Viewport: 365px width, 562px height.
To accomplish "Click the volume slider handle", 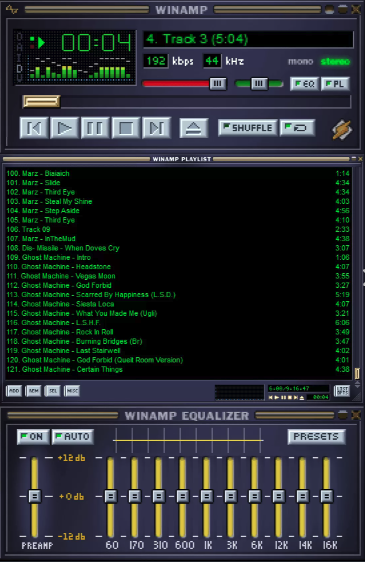I will tap(218, 84).
